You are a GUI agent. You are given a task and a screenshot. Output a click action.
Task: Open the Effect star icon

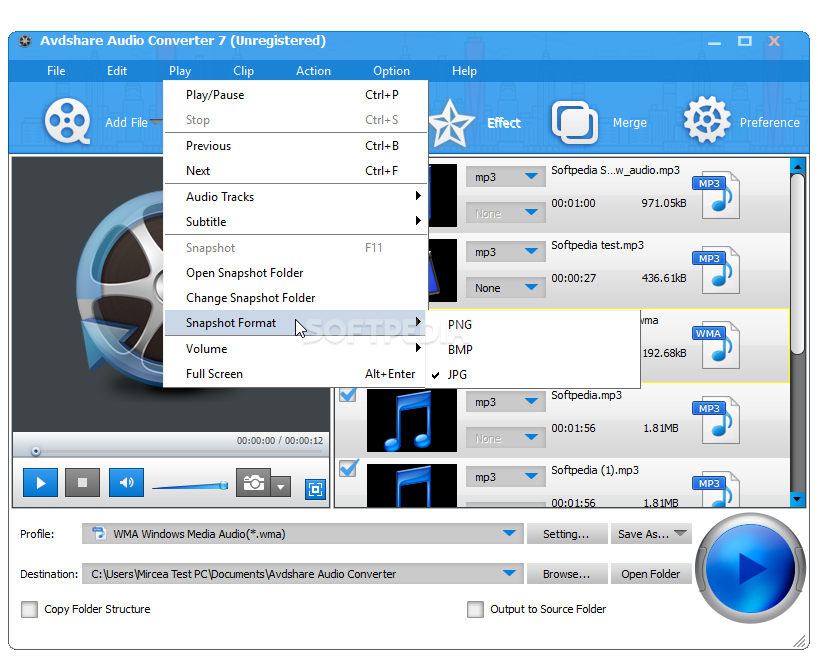pyautogui.click(x=451, y=123)
